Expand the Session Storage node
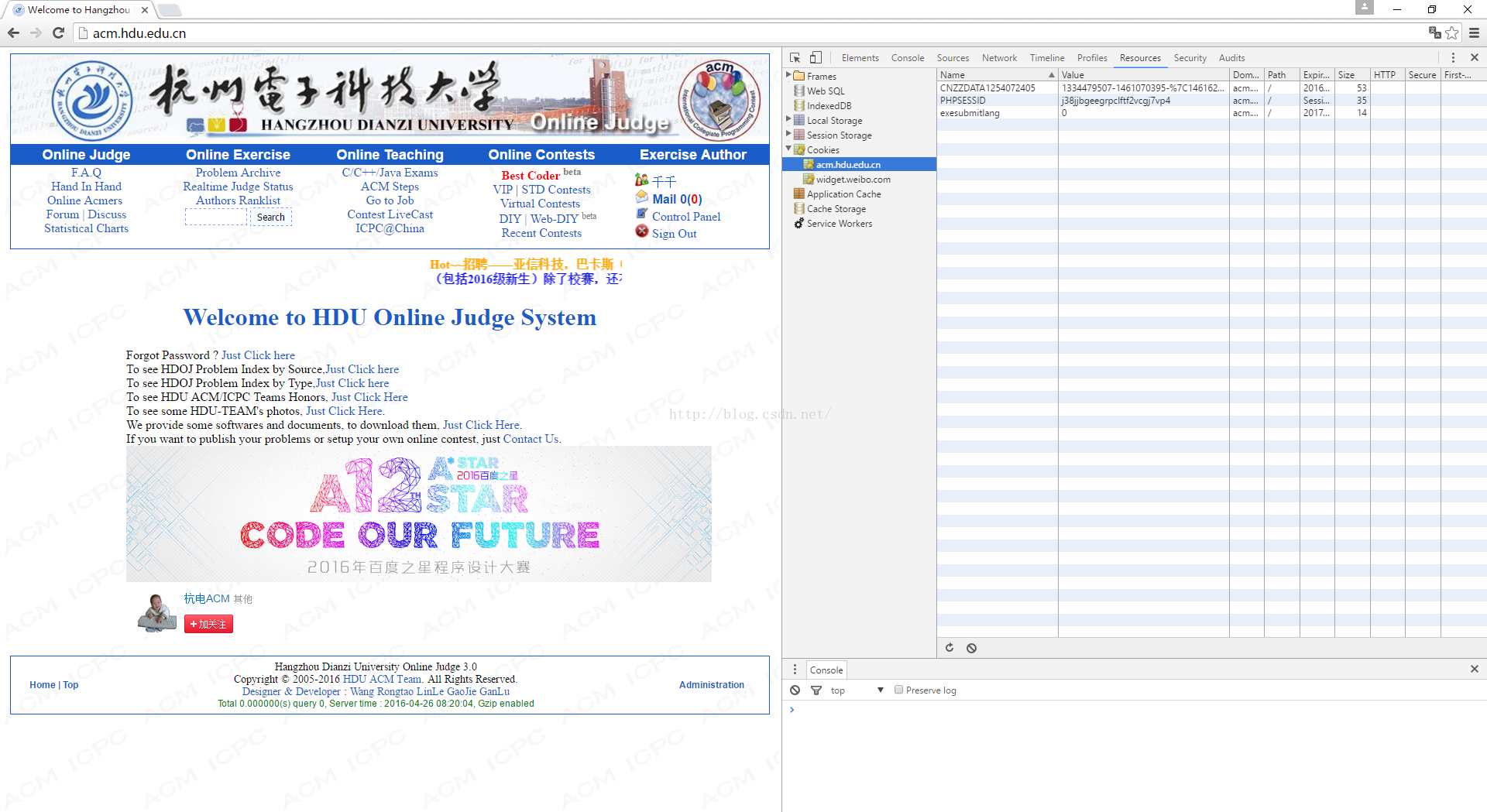This screenshot has height=812, width=1487. click(x=788, y=134)
